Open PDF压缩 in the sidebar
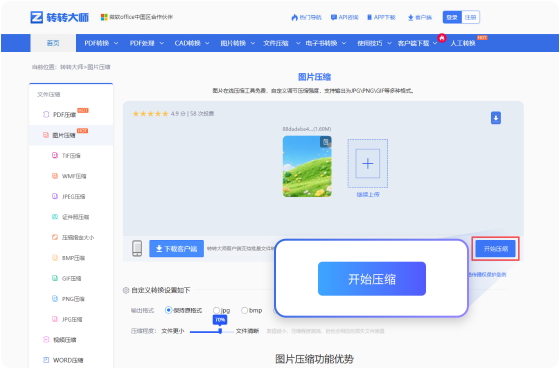 (64, 115)
